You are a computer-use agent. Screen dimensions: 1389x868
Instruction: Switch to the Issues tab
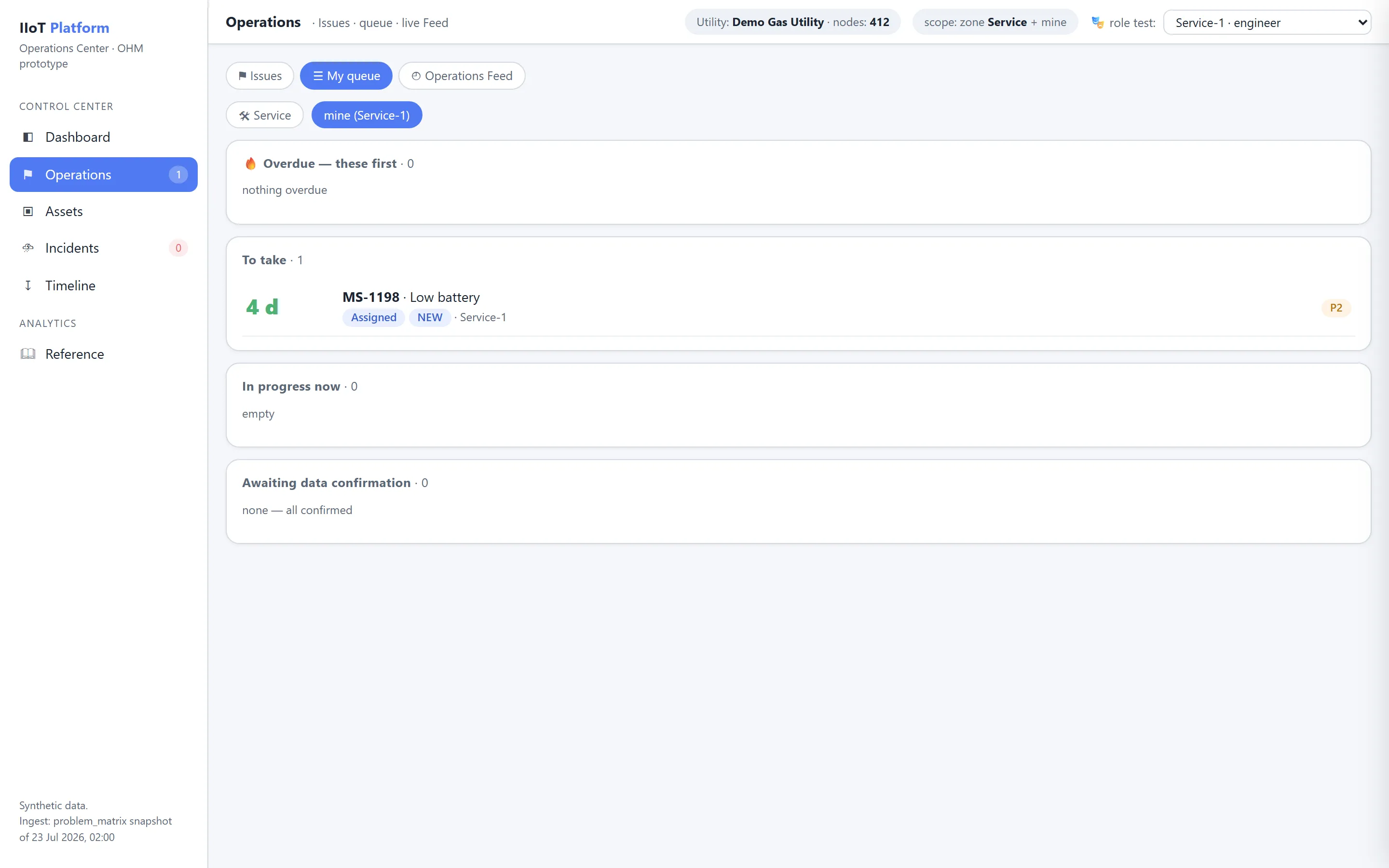click(x=259, y=76)
